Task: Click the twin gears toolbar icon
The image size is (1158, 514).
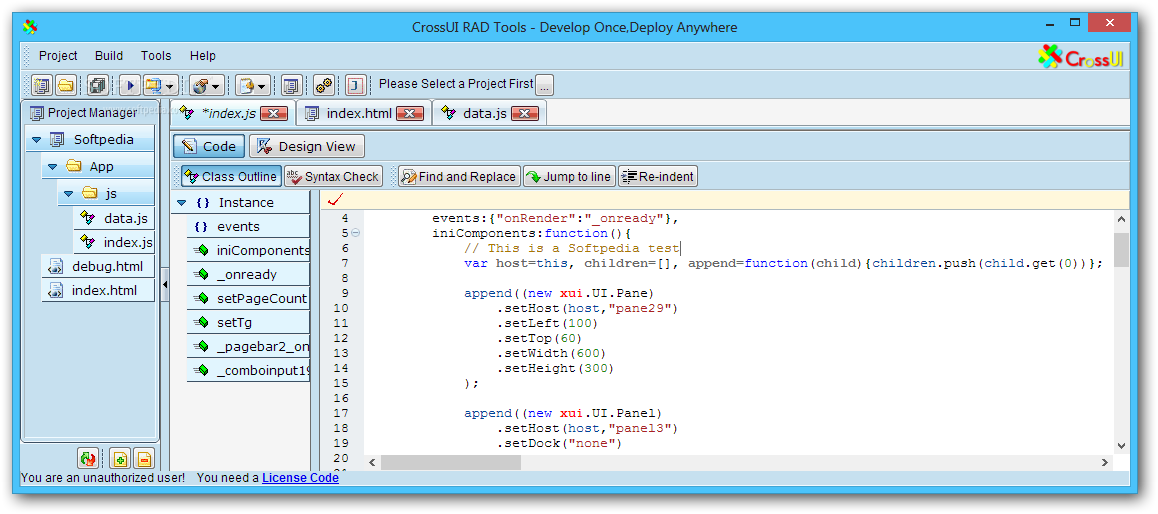Action: pos(323,85)
